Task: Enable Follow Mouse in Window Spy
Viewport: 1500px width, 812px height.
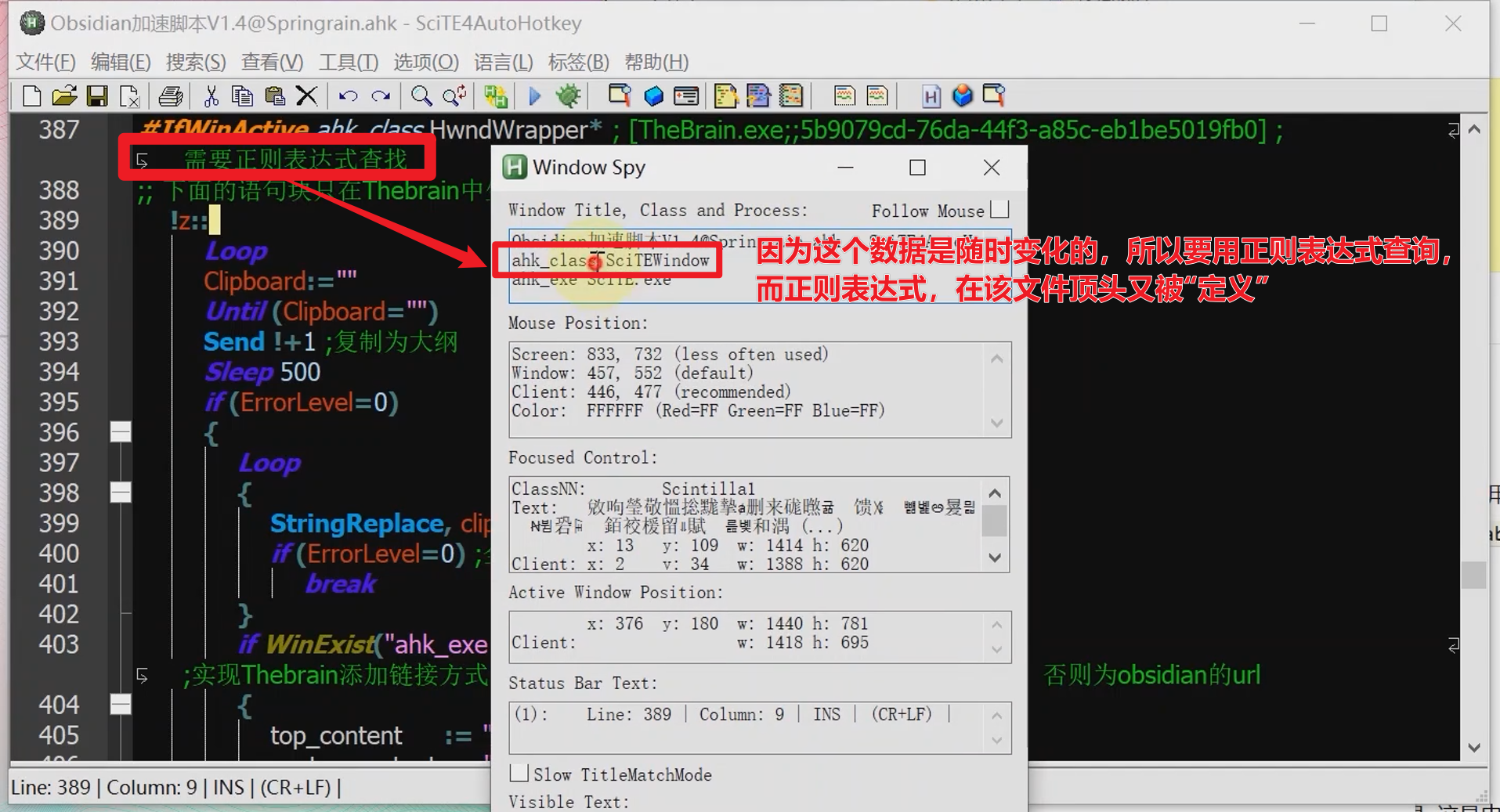Action: click(999, 210)
